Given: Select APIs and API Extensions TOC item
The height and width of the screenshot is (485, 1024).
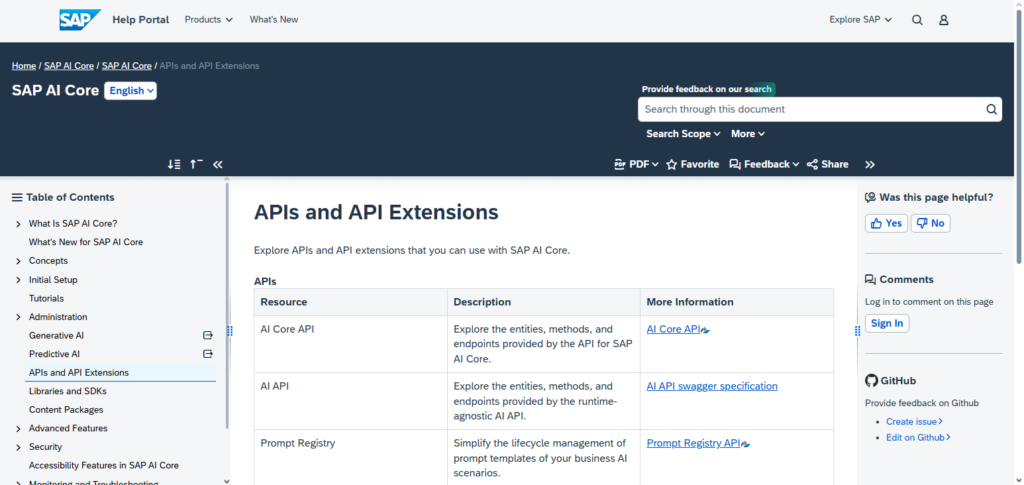Looking at the screenshot, I should (x=78, y=373).
